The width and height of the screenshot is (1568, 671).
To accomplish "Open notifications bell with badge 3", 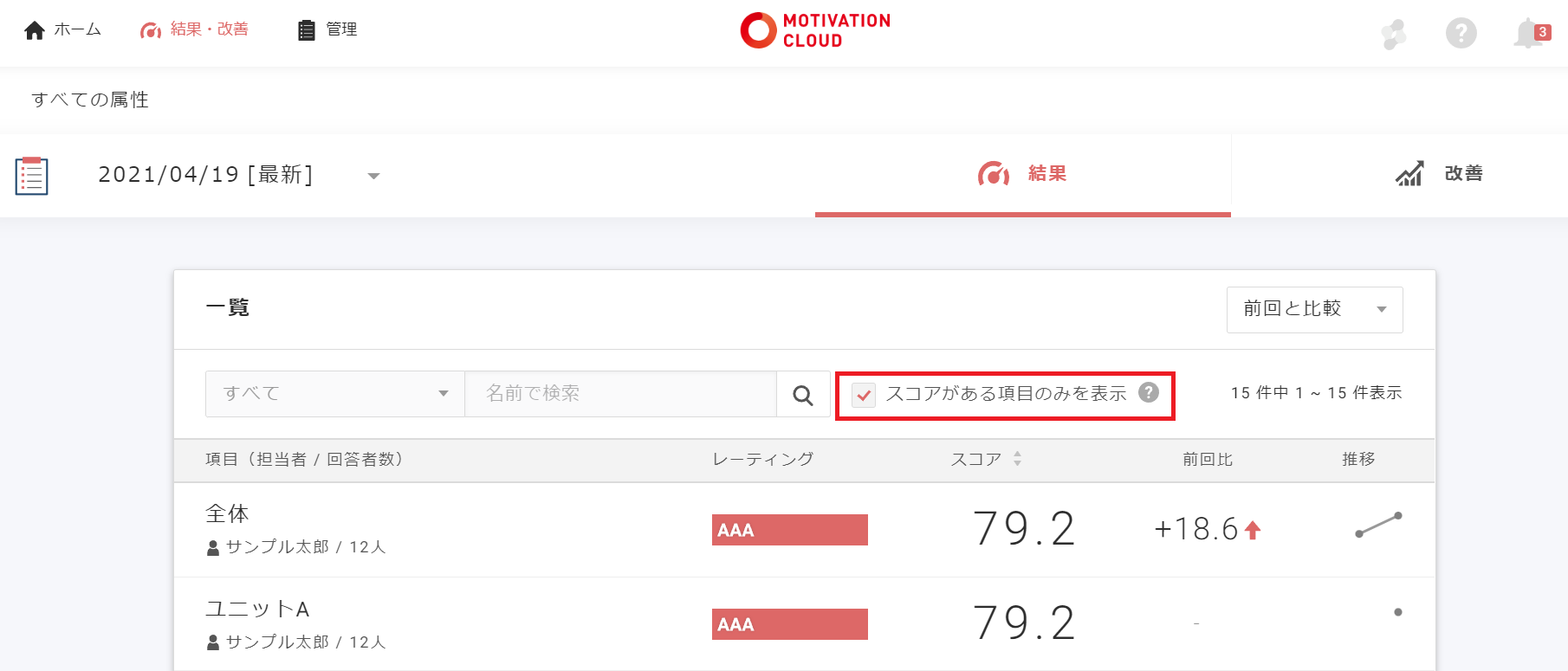I will (1530, 33).
